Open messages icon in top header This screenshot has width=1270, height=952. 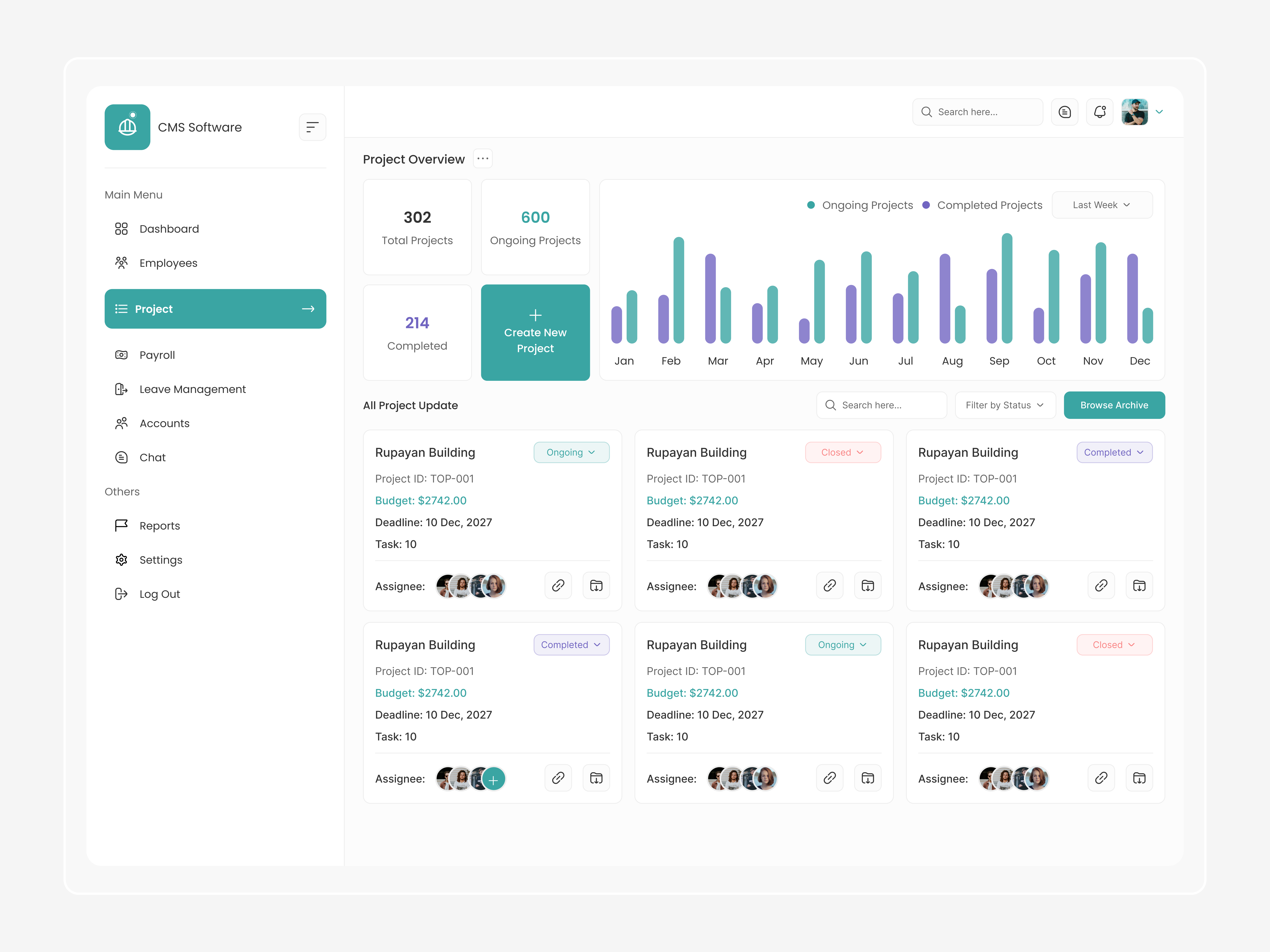(1064, 112)
